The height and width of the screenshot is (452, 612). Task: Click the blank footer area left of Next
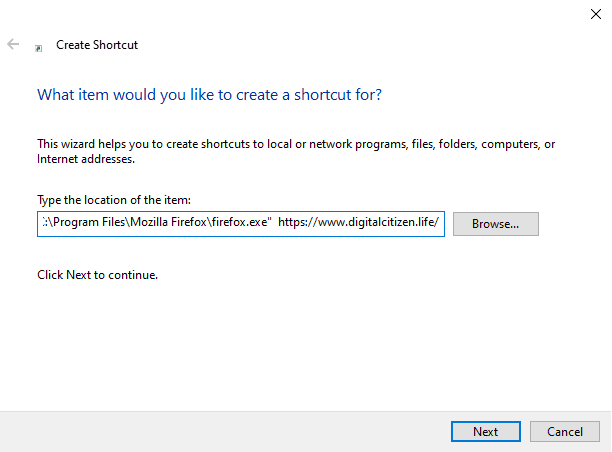pos(220,431)
